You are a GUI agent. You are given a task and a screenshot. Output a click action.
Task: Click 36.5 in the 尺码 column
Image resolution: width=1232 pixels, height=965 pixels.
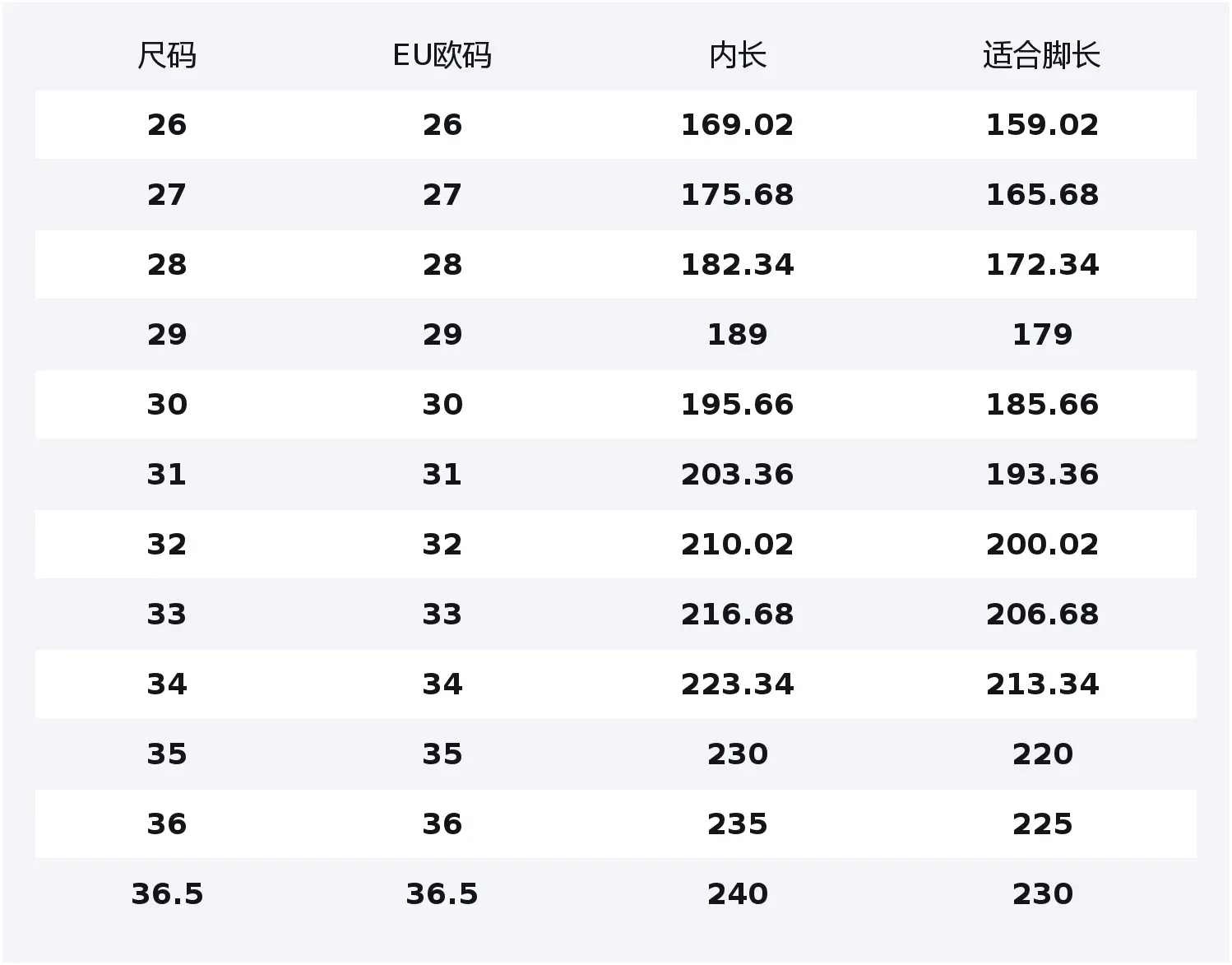click(167, 894)
